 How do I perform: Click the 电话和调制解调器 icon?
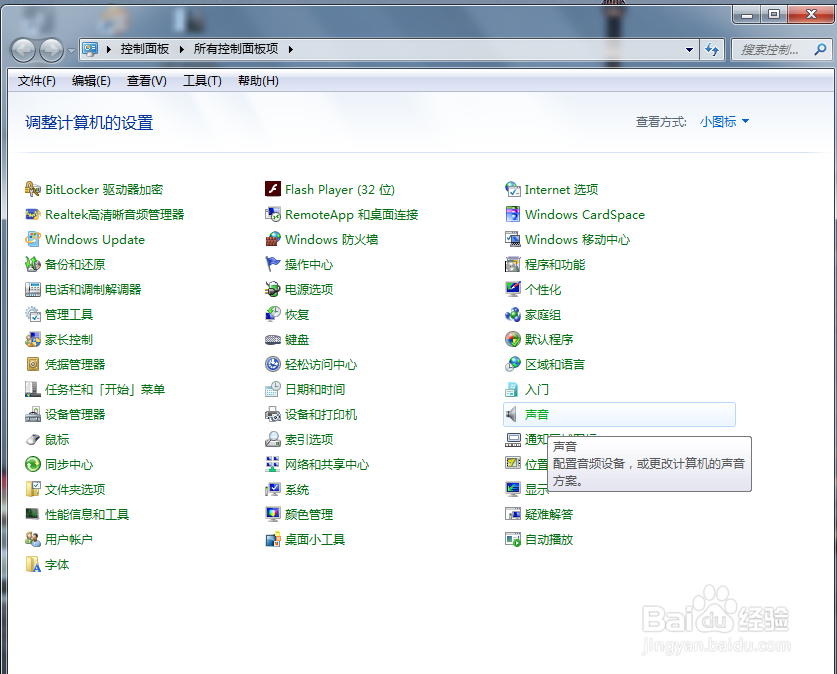click(33, 290)
